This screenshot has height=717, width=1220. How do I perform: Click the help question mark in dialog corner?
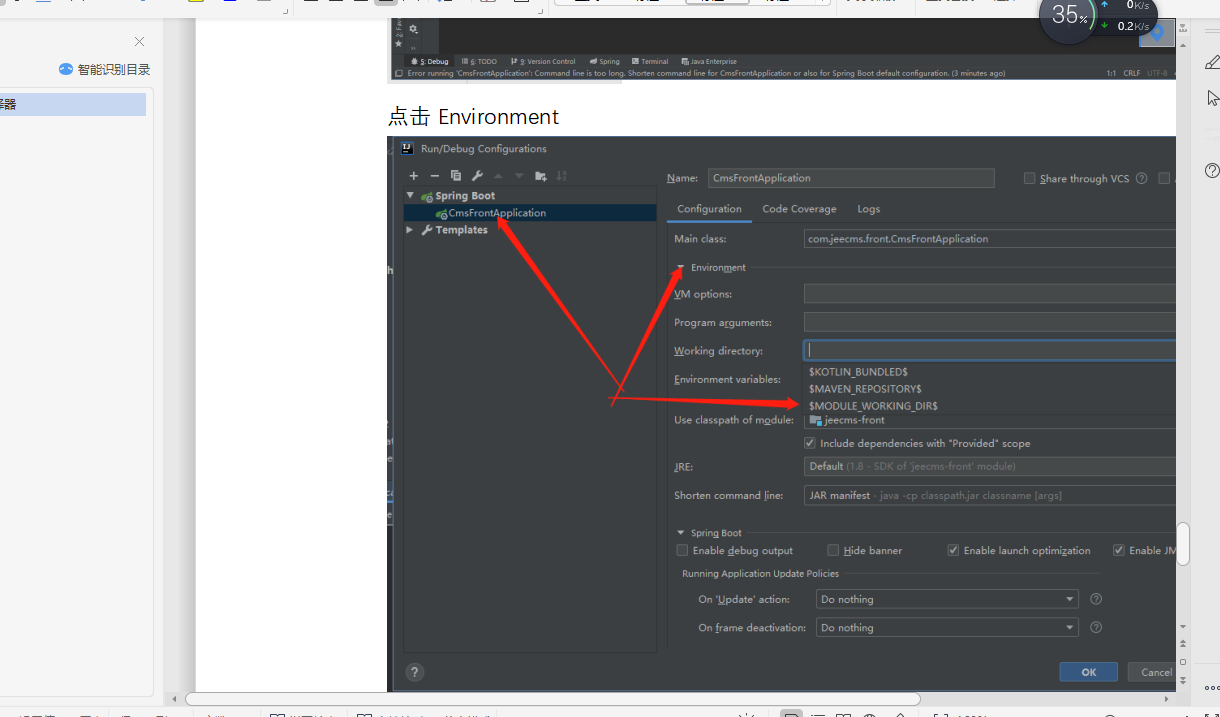pyautogui.click(x=415, y=672)
